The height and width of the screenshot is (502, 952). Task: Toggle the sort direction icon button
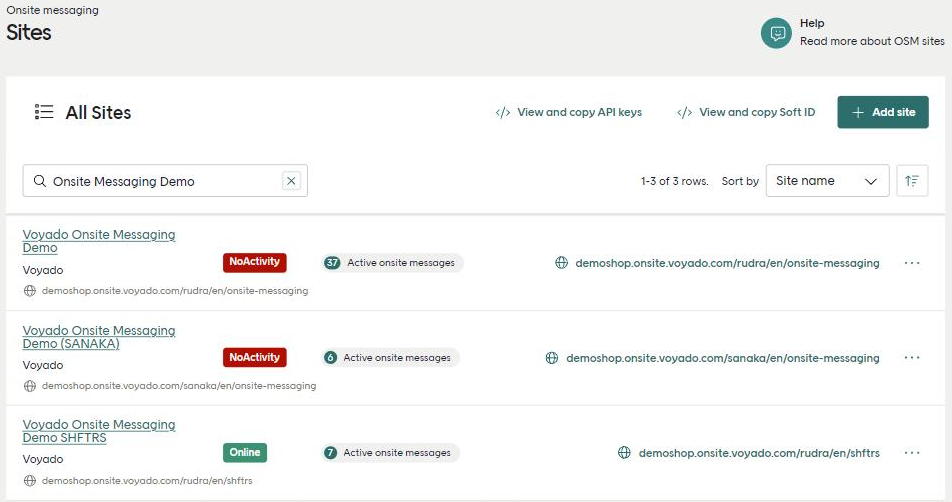[912, 181]
